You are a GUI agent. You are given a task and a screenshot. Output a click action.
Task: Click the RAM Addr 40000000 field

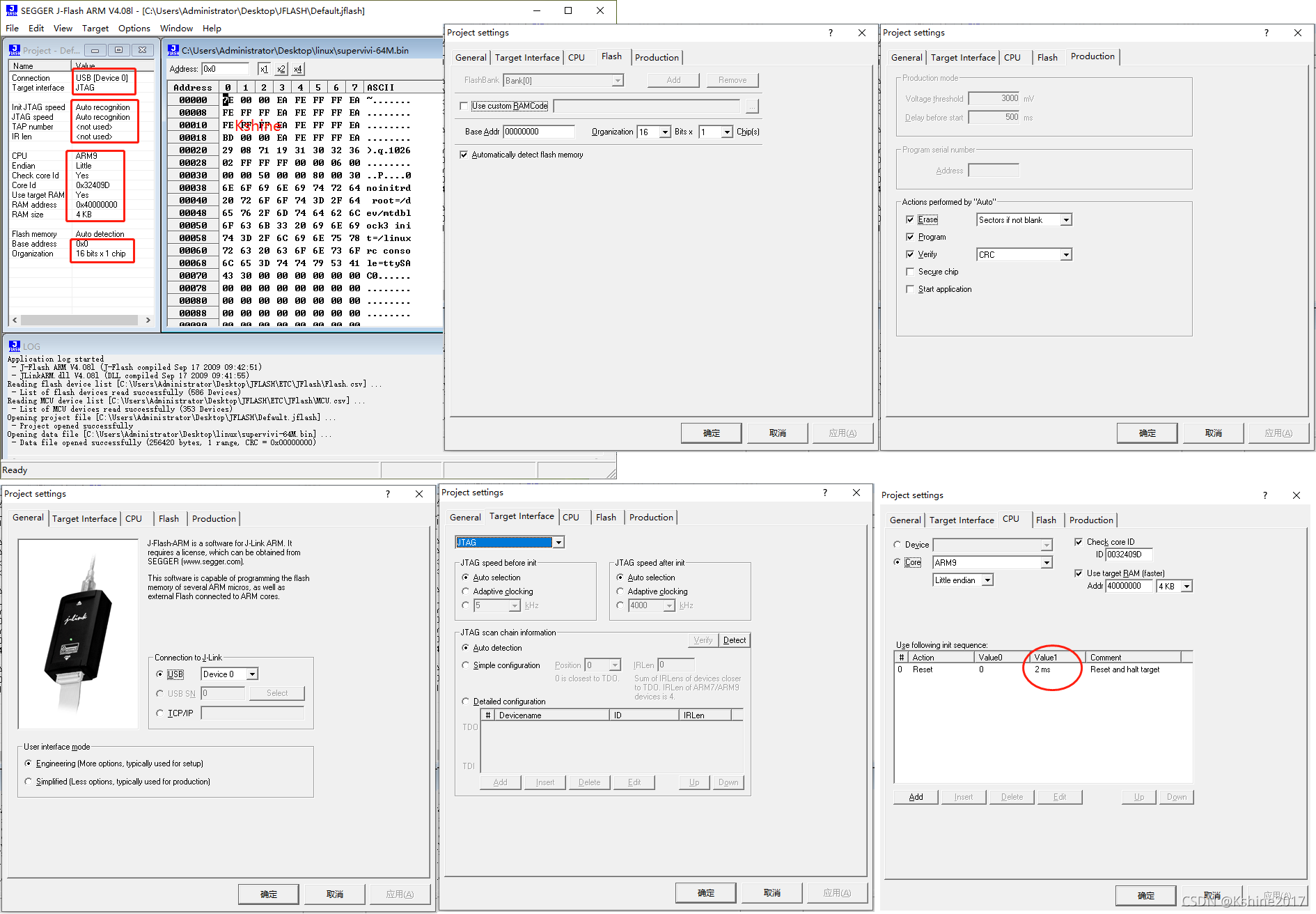1129,587
